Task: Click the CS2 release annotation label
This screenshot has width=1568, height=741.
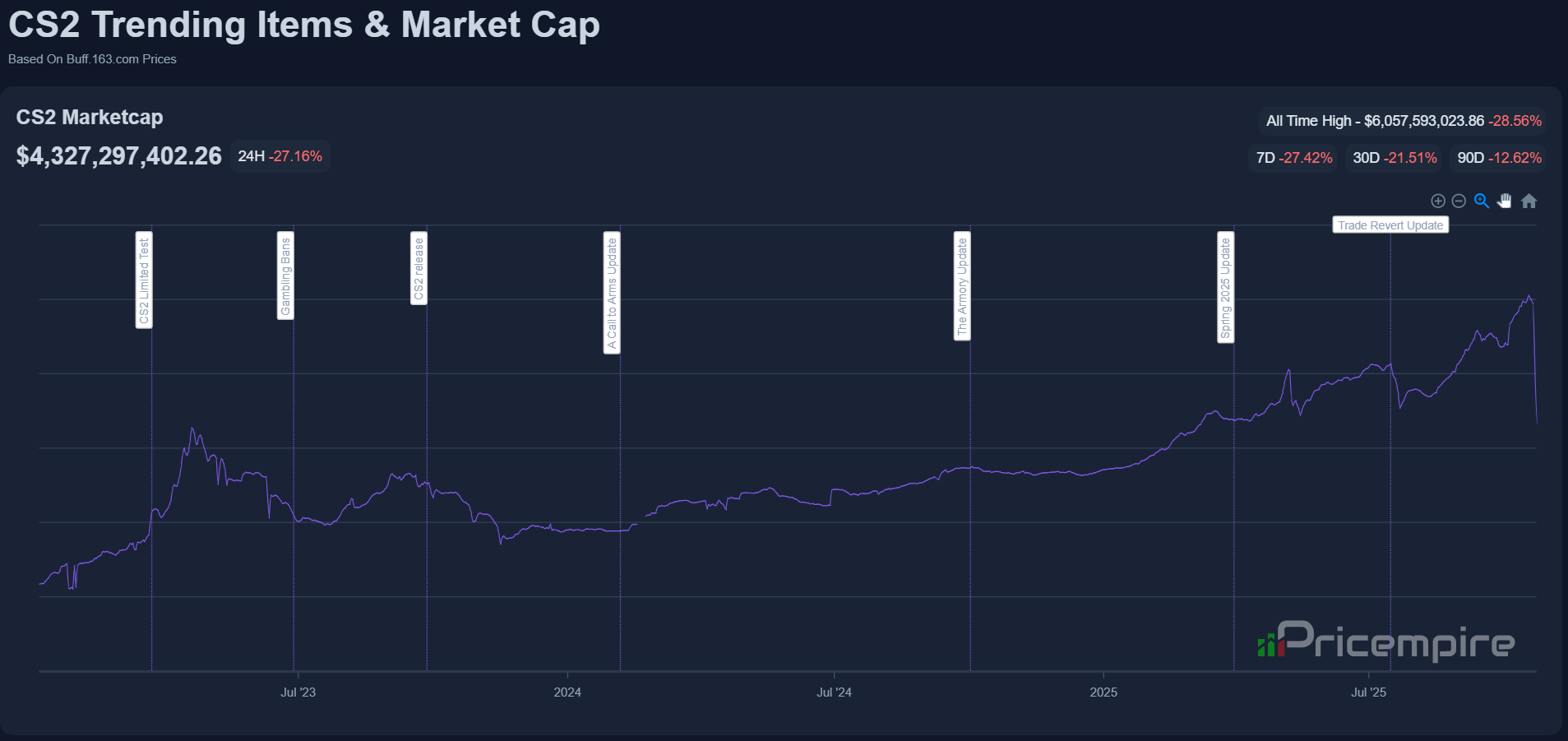Action: click(419, 268)
